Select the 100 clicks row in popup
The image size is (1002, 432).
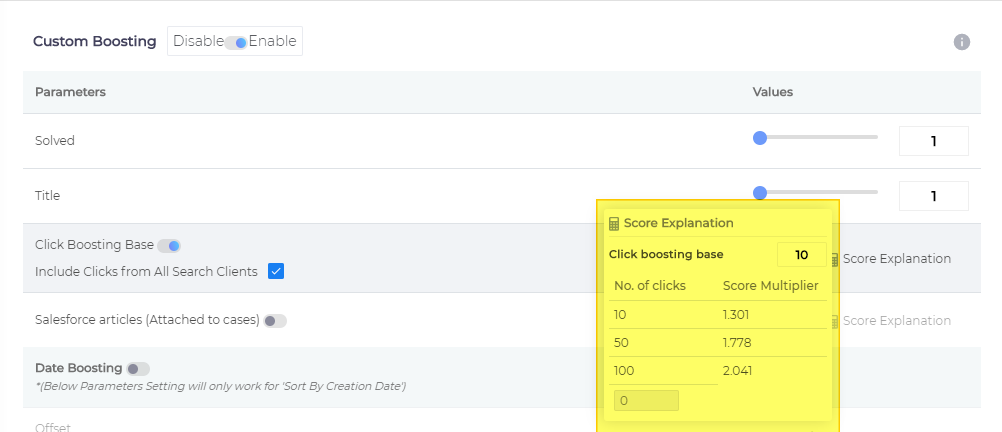(x=717, y=370)
